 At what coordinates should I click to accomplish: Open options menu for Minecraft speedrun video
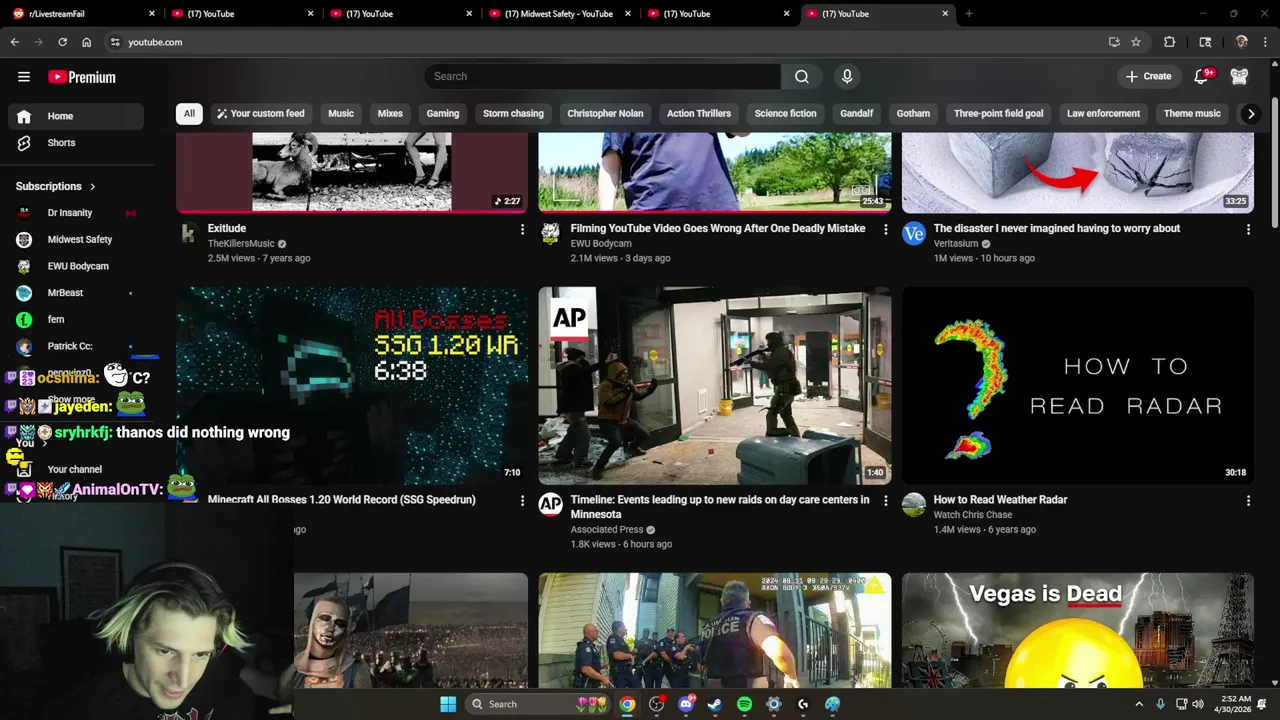[522, 500]
